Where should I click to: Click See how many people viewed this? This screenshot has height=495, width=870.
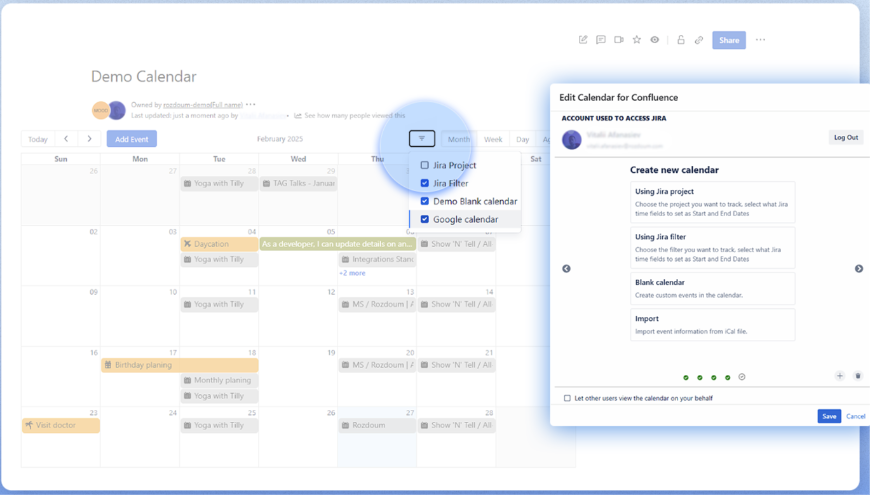pos(355,115)
